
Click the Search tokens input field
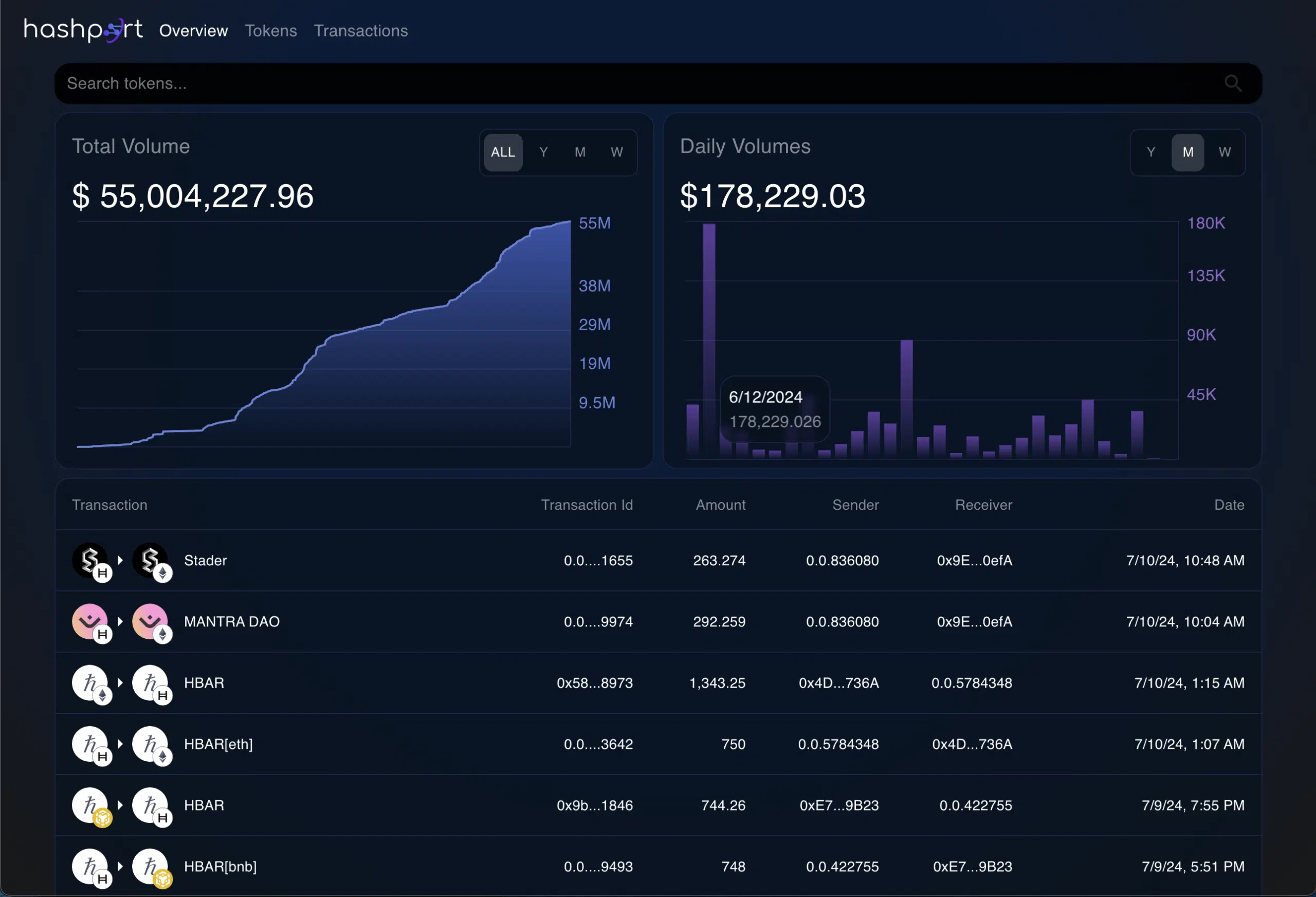623,83
